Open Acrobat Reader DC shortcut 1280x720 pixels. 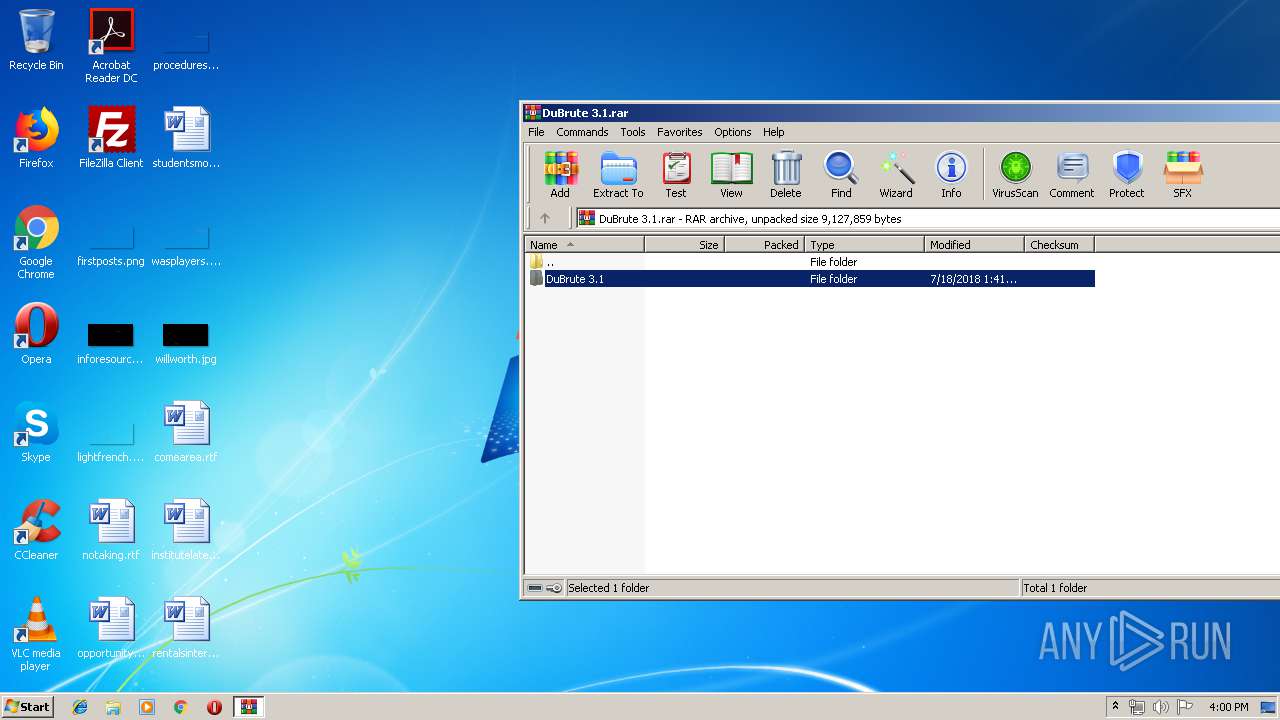[x=111, y=46]
